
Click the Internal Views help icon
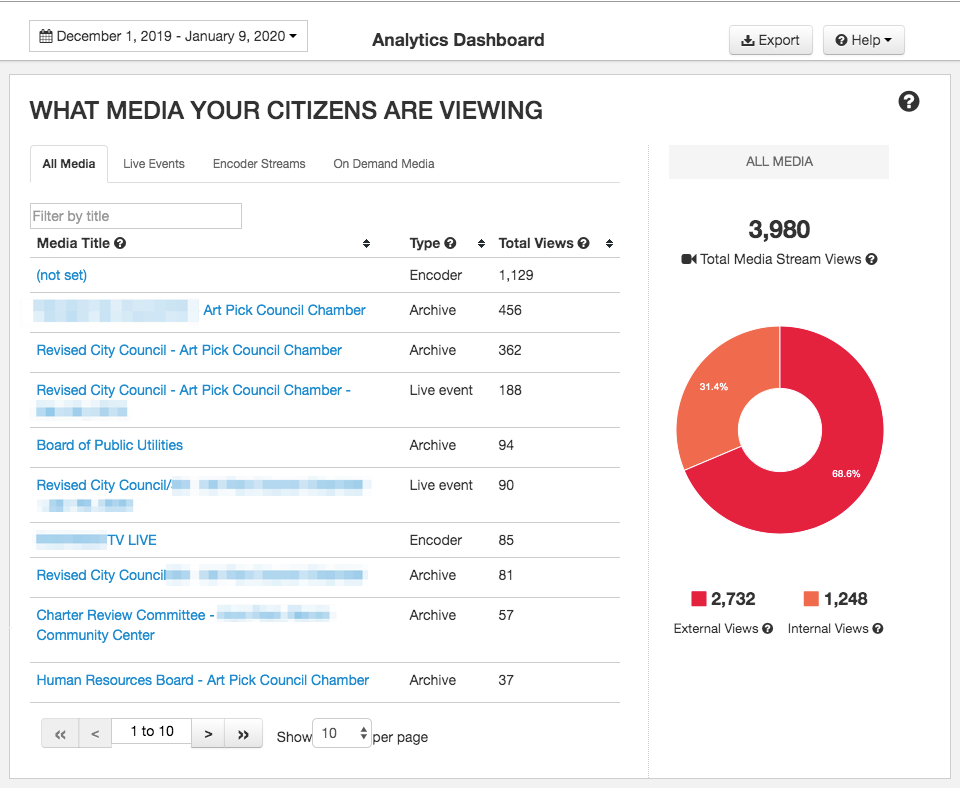(x=878, y=628)
